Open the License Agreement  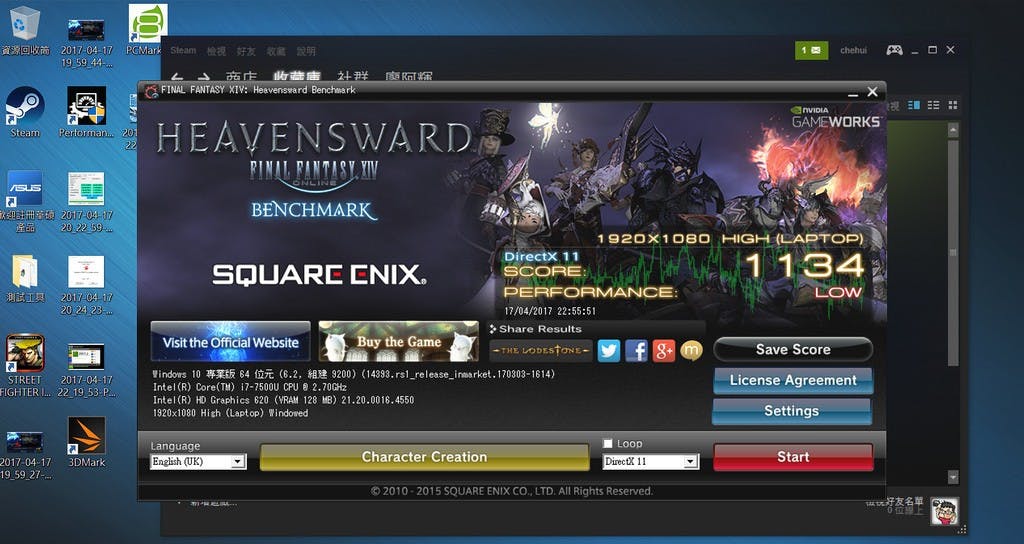(793, 380)
